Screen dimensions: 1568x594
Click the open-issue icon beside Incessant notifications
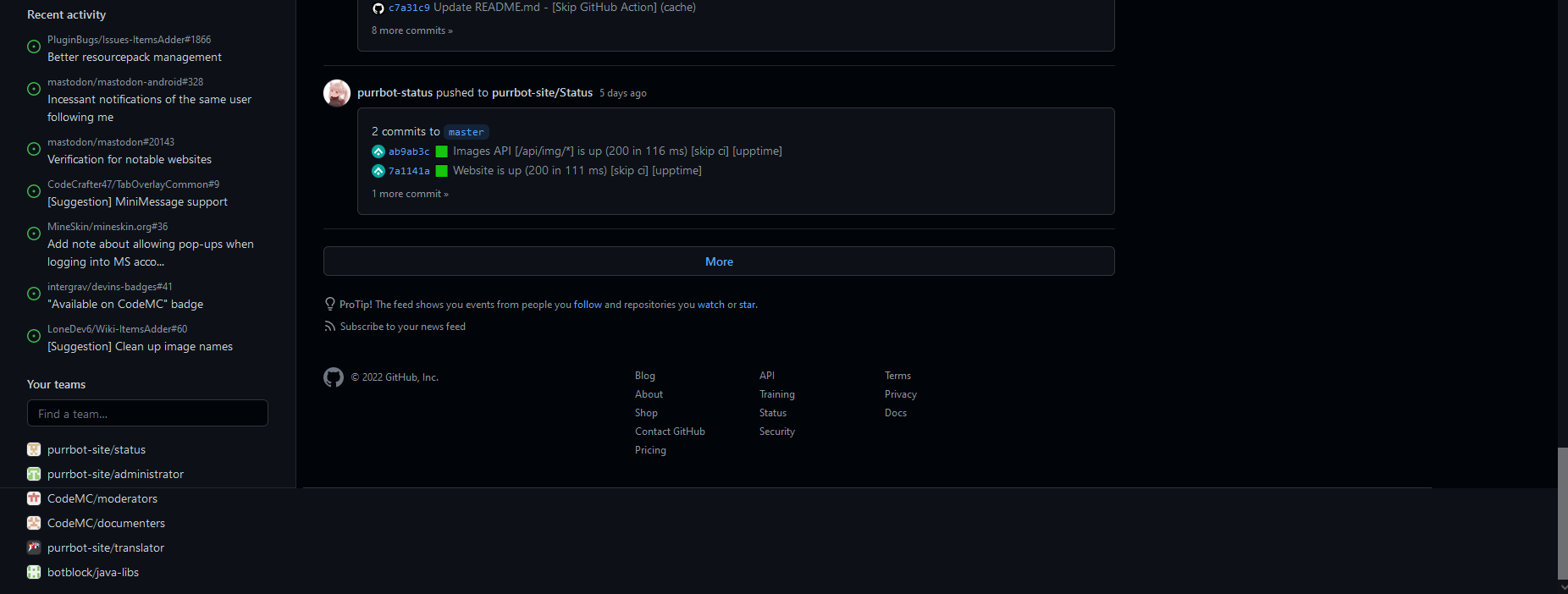click(34, 89)
